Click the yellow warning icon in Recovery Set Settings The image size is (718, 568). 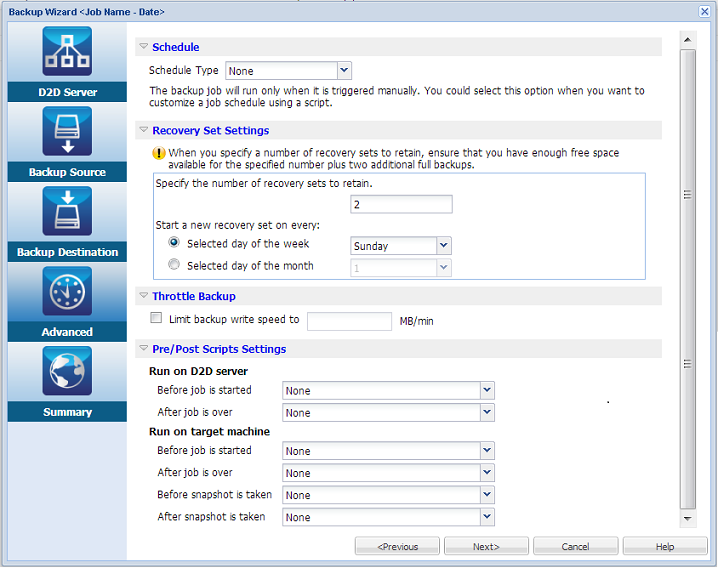pyautogui.click(x=158, y=153)
